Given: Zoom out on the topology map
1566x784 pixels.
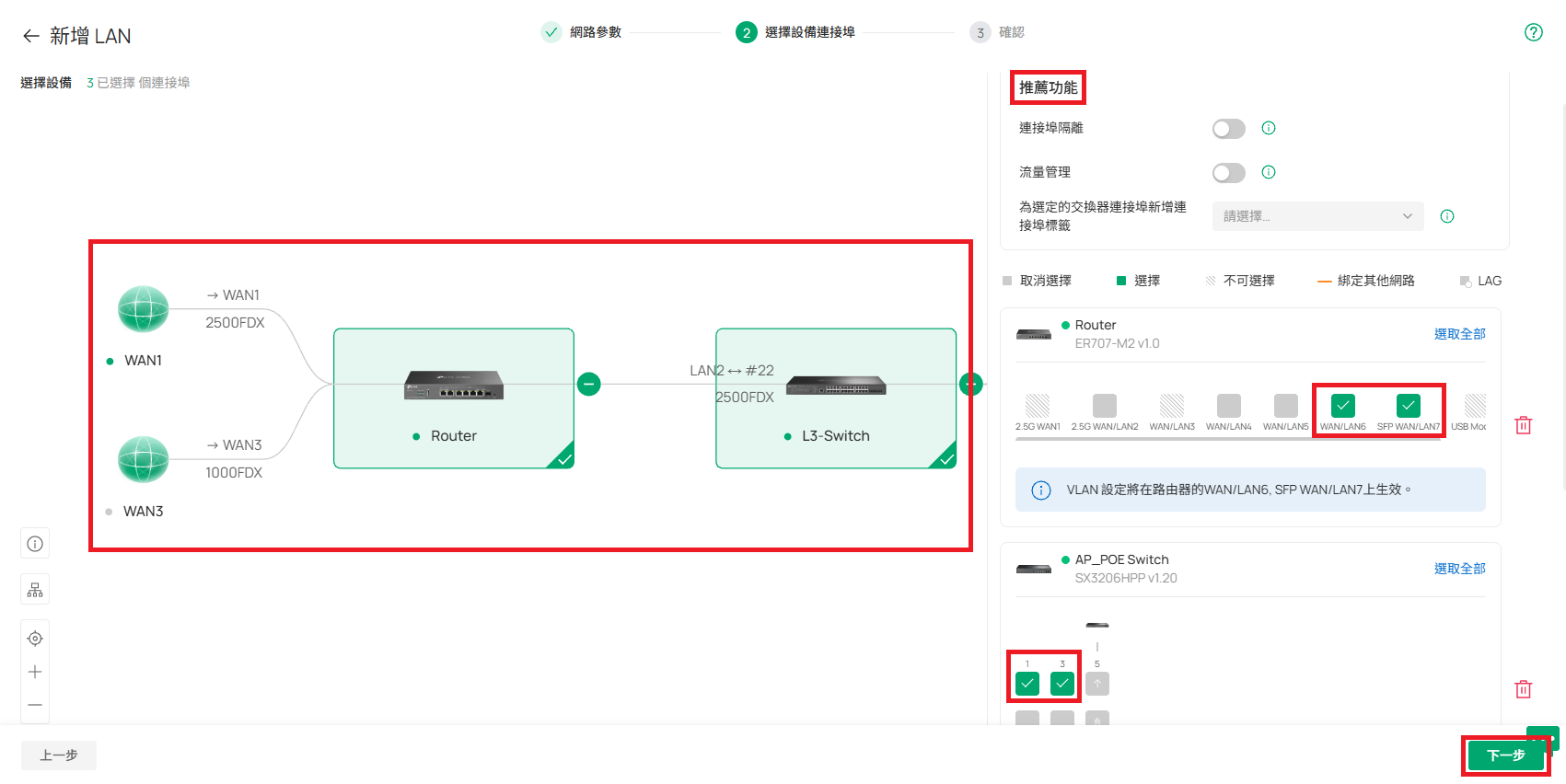Looking at the screenshot, I should [x=35, y=705].
